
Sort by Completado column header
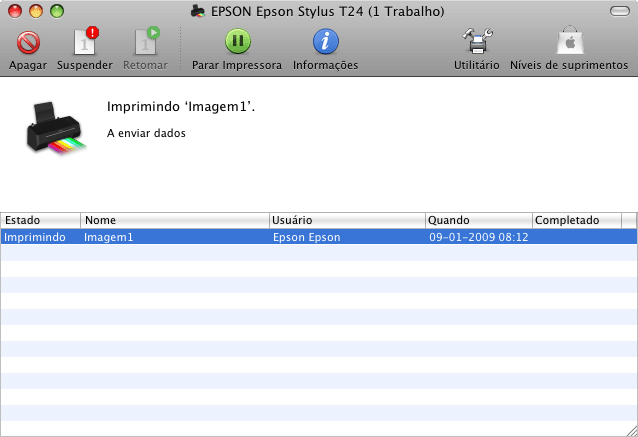(x=577, y=220)
